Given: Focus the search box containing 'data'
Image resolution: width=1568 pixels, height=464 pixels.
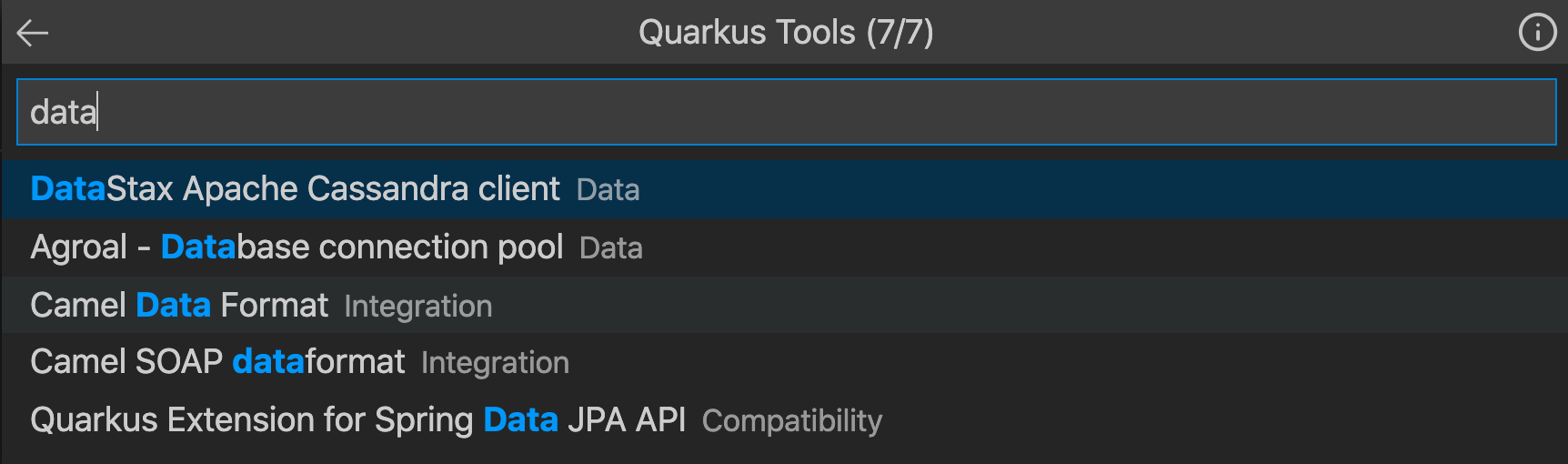Looking at the screenshot, I should (x=786, y=112).
